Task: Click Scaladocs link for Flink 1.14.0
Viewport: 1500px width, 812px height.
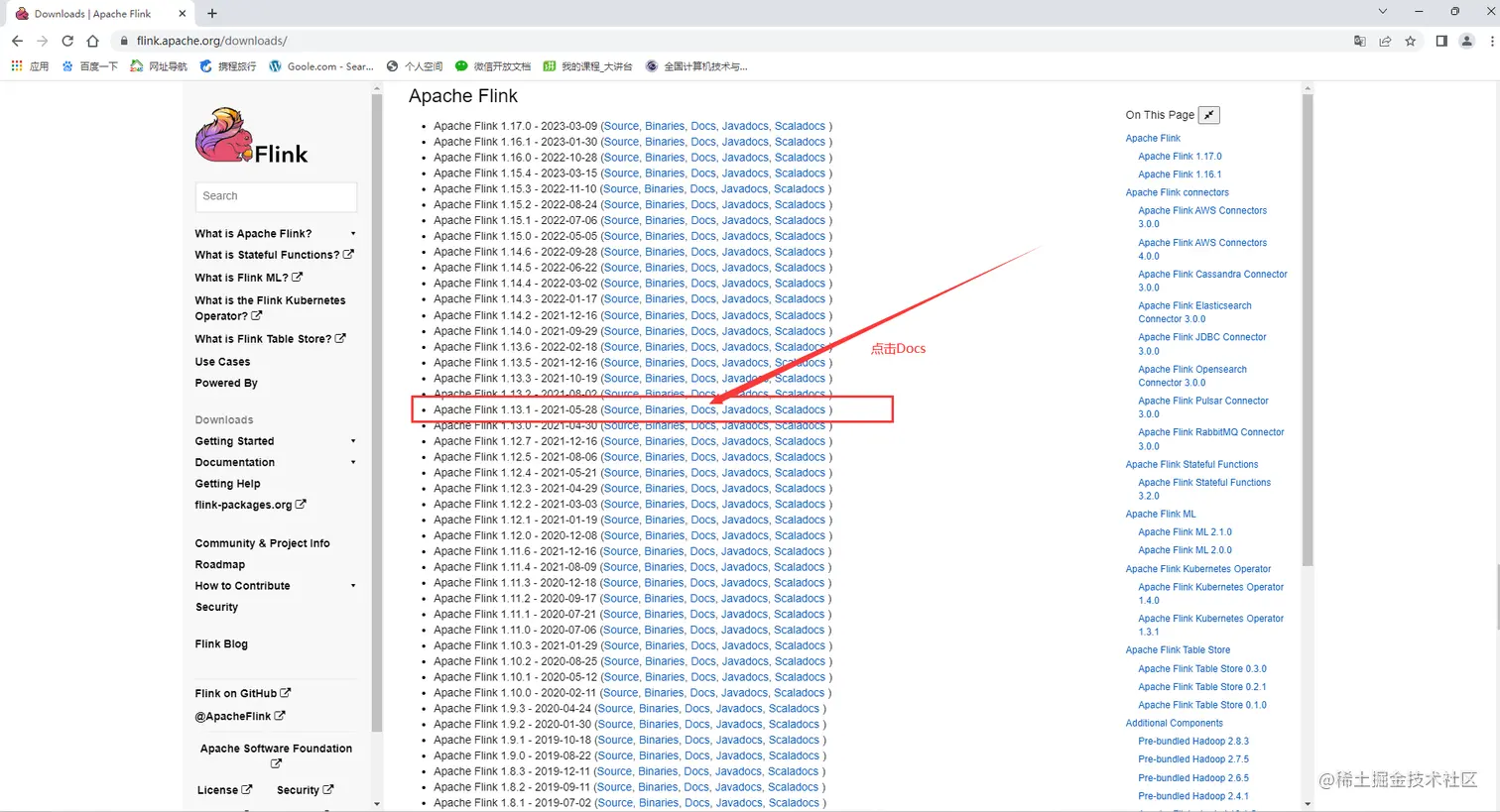Action: [x=800, y=331]
